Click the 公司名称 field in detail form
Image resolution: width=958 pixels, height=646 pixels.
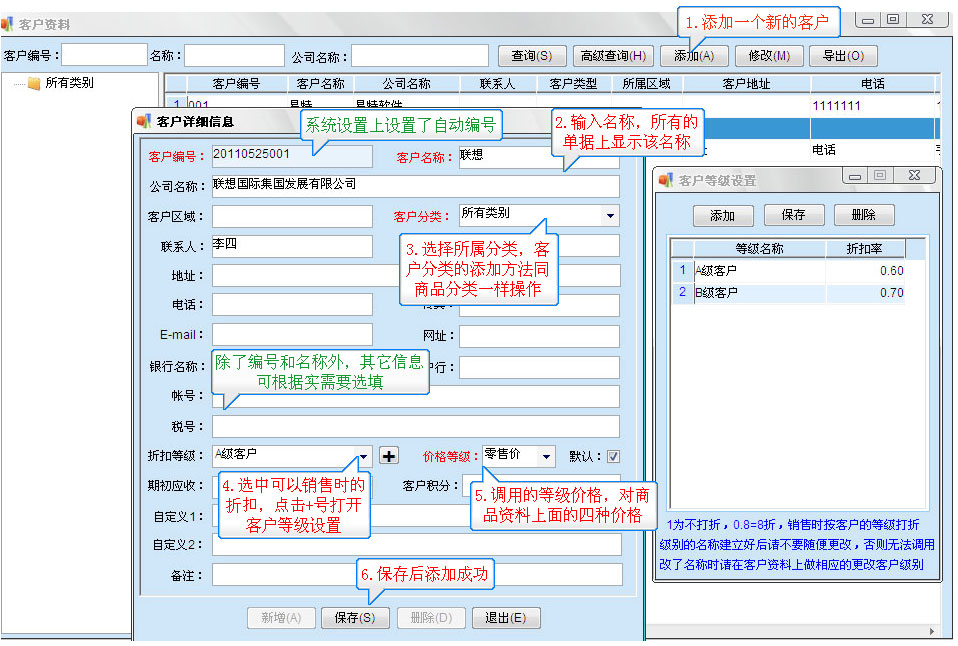point(415,186)
